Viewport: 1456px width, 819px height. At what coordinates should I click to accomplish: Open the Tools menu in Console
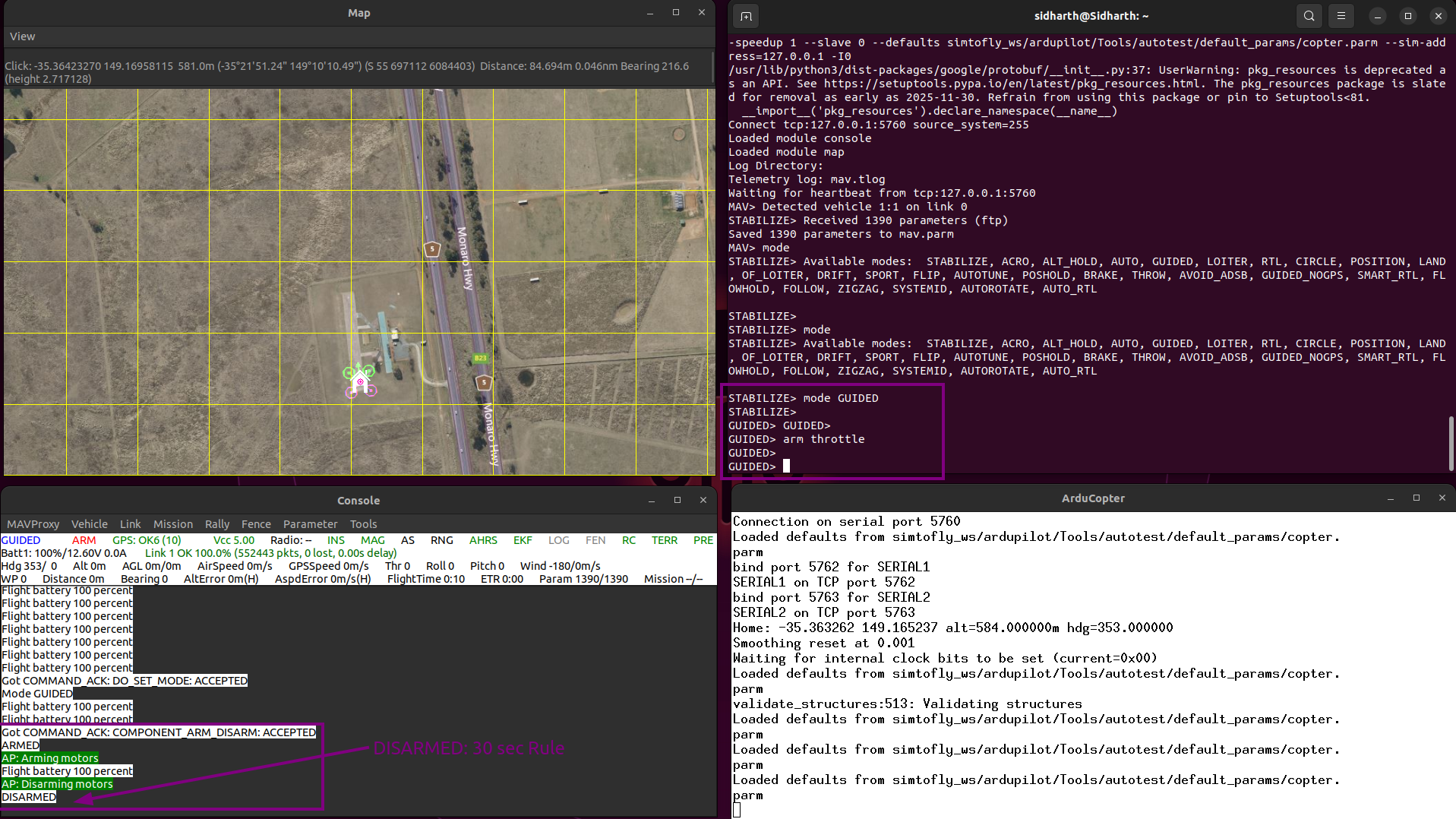363,524
